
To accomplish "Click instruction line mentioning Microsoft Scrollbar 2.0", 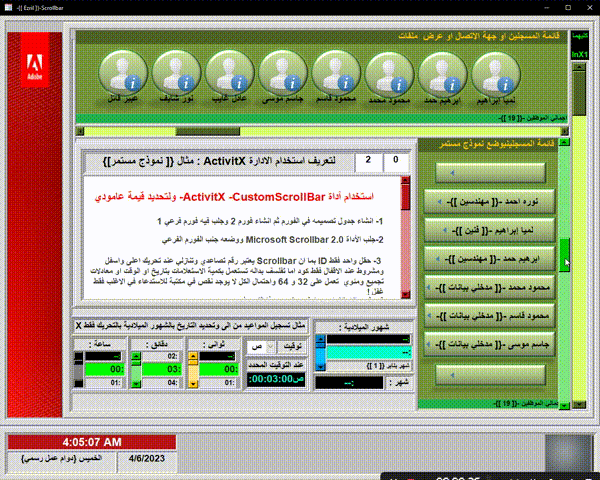I will [x=272, y=240].
